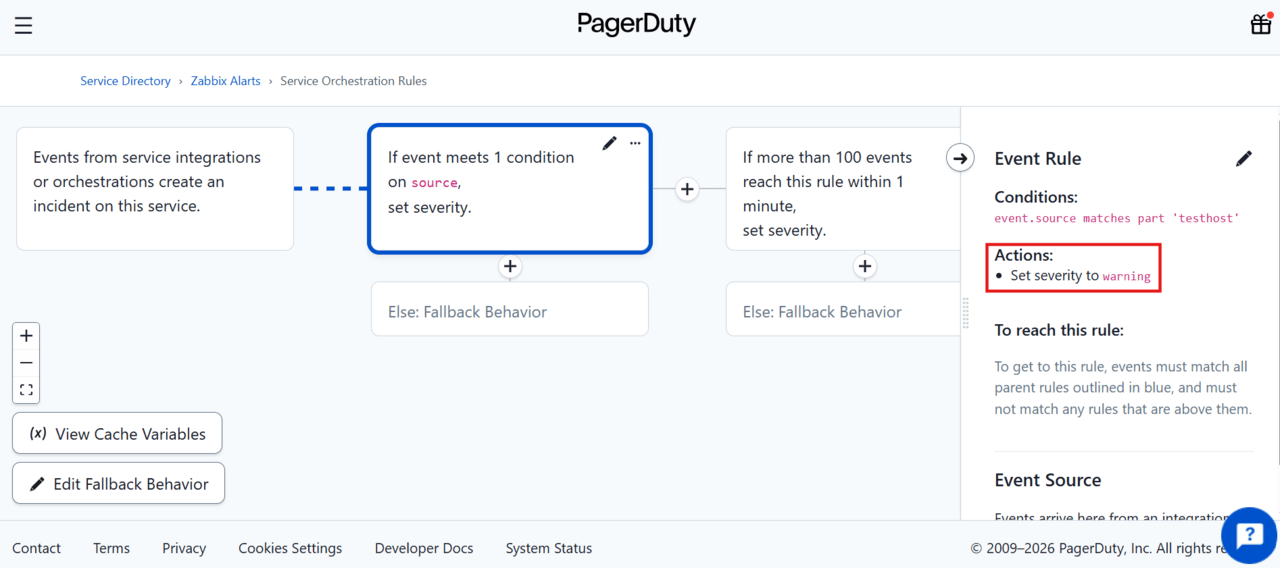The image size is (1280, 568).
Task: Click Edit Fallback Behavior button
Action: coord(118,483)
